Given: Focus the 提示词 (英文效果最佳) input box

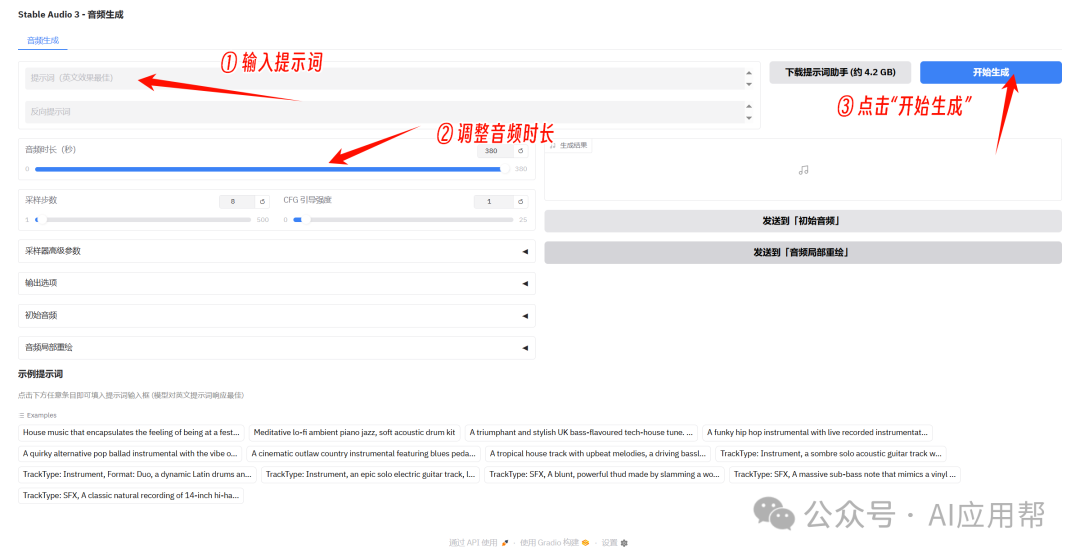Looking at the screenshot, I should coord(384,79).
